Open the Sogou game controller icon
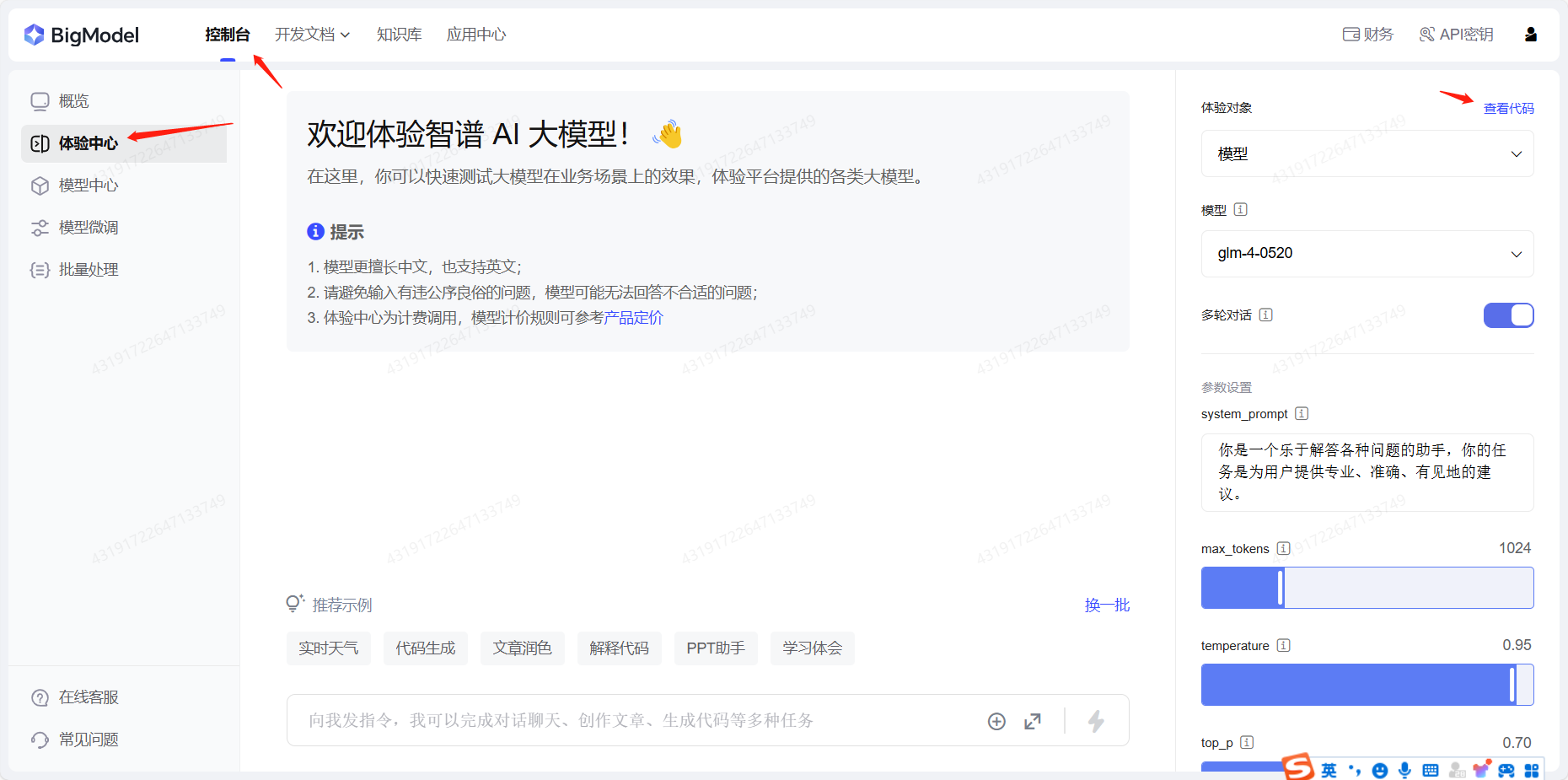Viewport: 1568px width, 780px height. coord(1506,770)
